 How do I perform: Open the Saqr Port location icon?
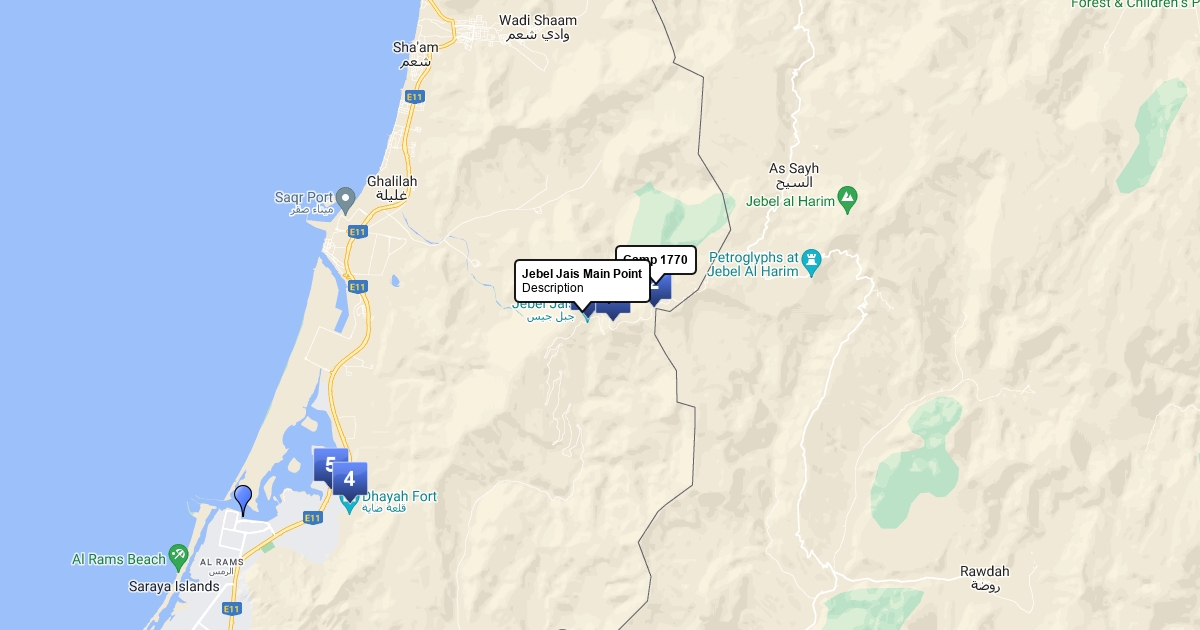(346, 197)
